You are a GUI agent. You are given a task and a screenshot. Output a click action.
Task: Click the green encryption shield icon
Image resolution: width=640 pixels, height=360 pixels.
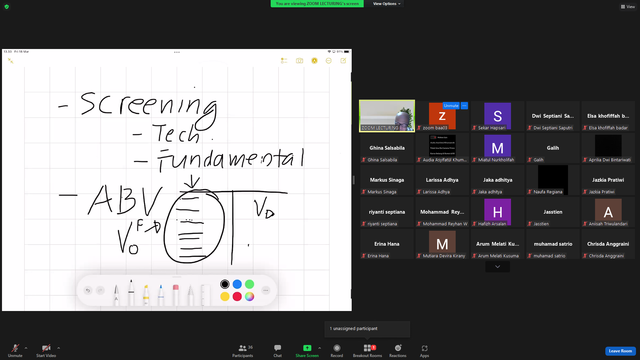pyautogui.click(x=7, y=7)
